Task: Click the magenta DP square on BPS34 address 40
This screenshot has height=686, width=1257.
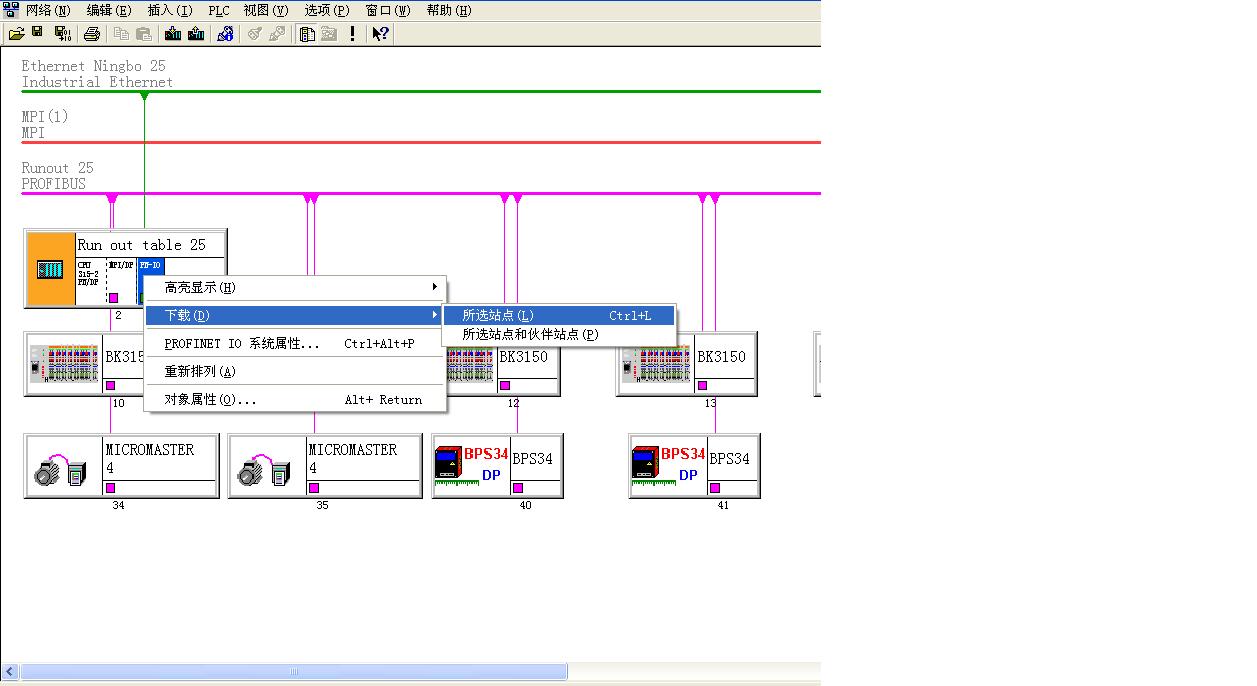Action: point(517,488)
